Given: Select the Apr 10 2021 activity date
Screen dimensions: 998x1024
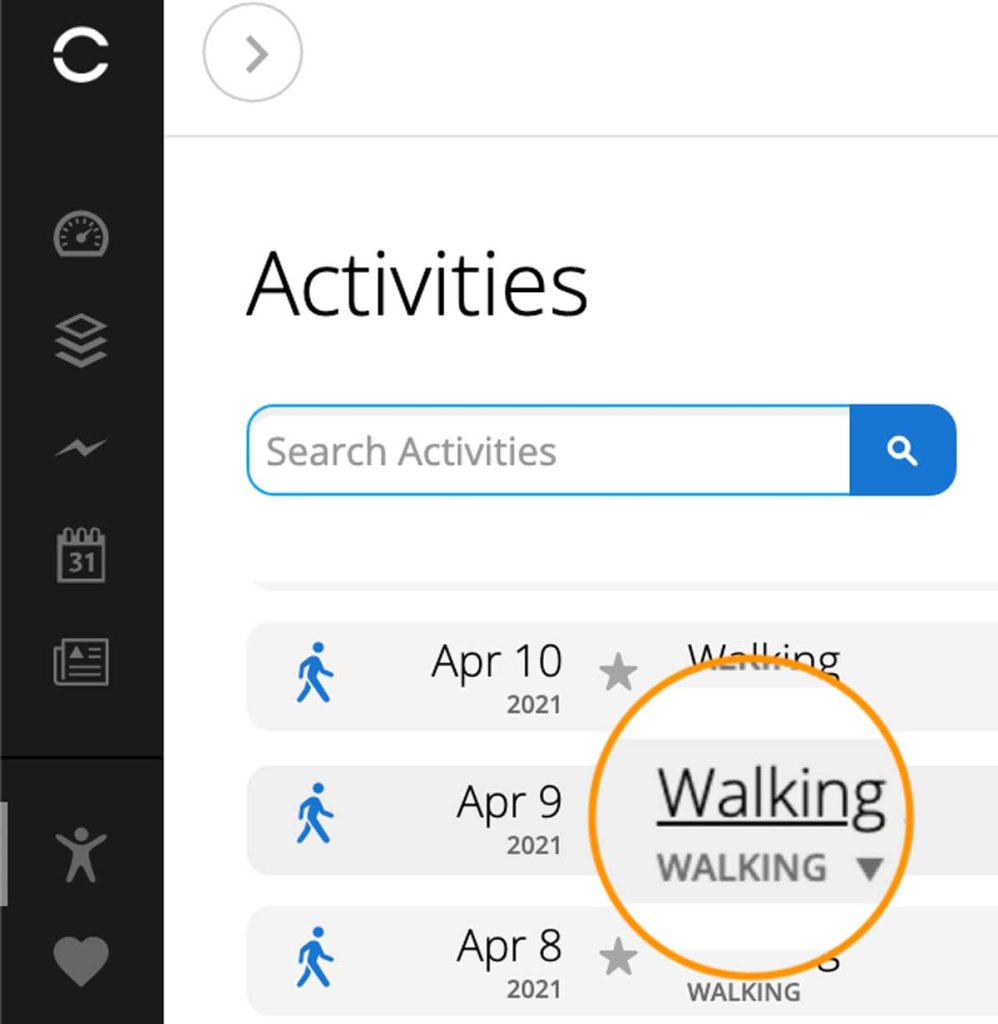Looking at the screenshot, I should [497, 676].
